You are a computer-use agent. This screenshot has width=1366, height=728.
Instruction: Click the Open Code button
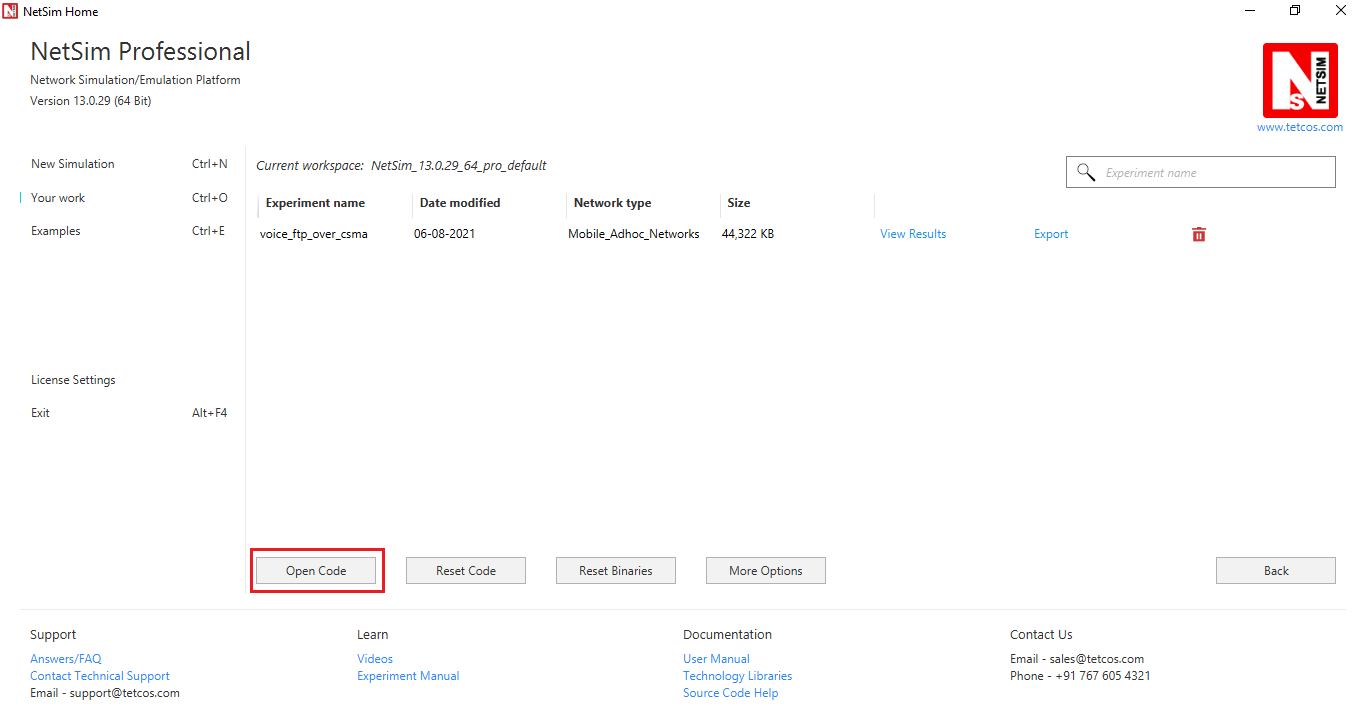click(316, 571)
